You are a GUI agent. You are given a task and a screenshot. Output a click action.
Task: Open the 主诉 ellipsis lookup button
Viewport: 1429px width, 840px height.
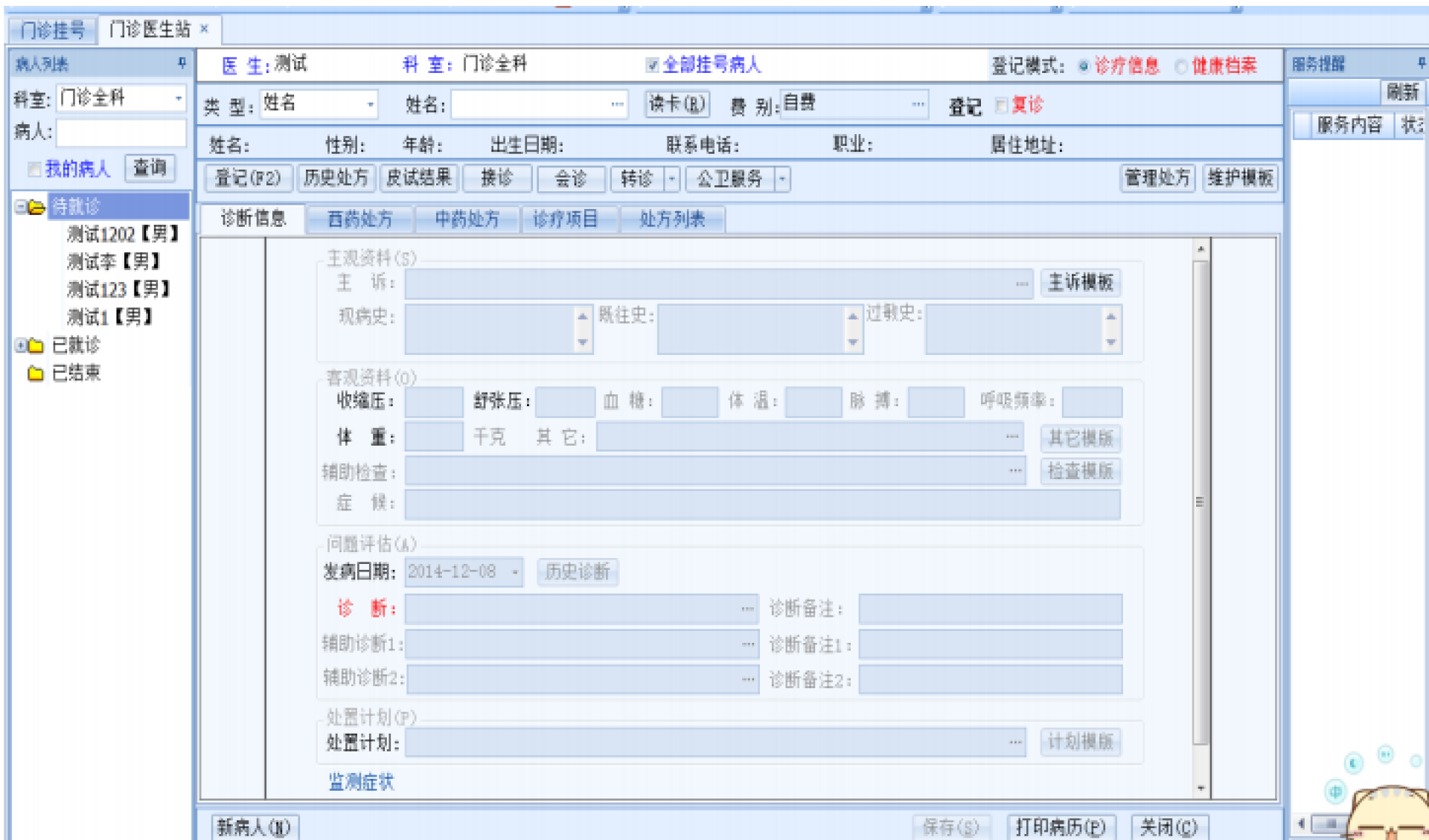(1021, 283)
